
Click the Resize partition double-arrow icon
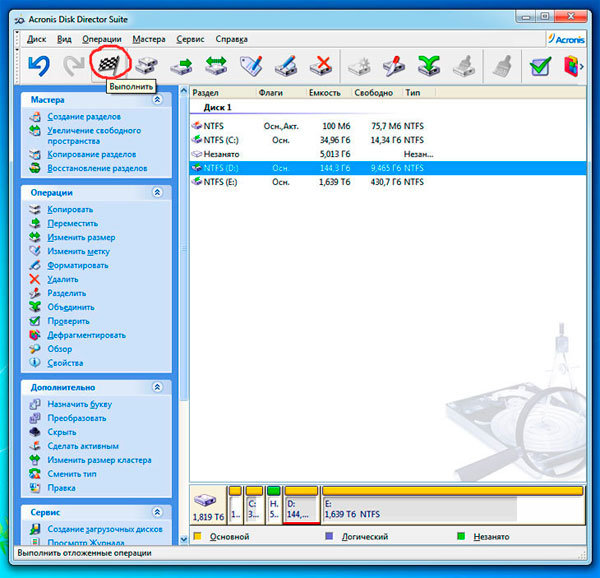click(216, 66)
